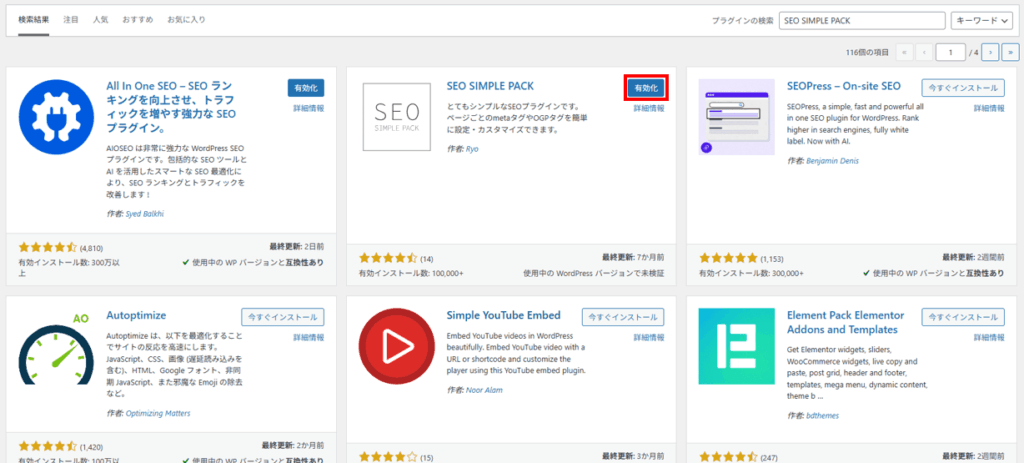
Task: Click SEO SIMPLE PACK star rating
Action: pos(388,258)
